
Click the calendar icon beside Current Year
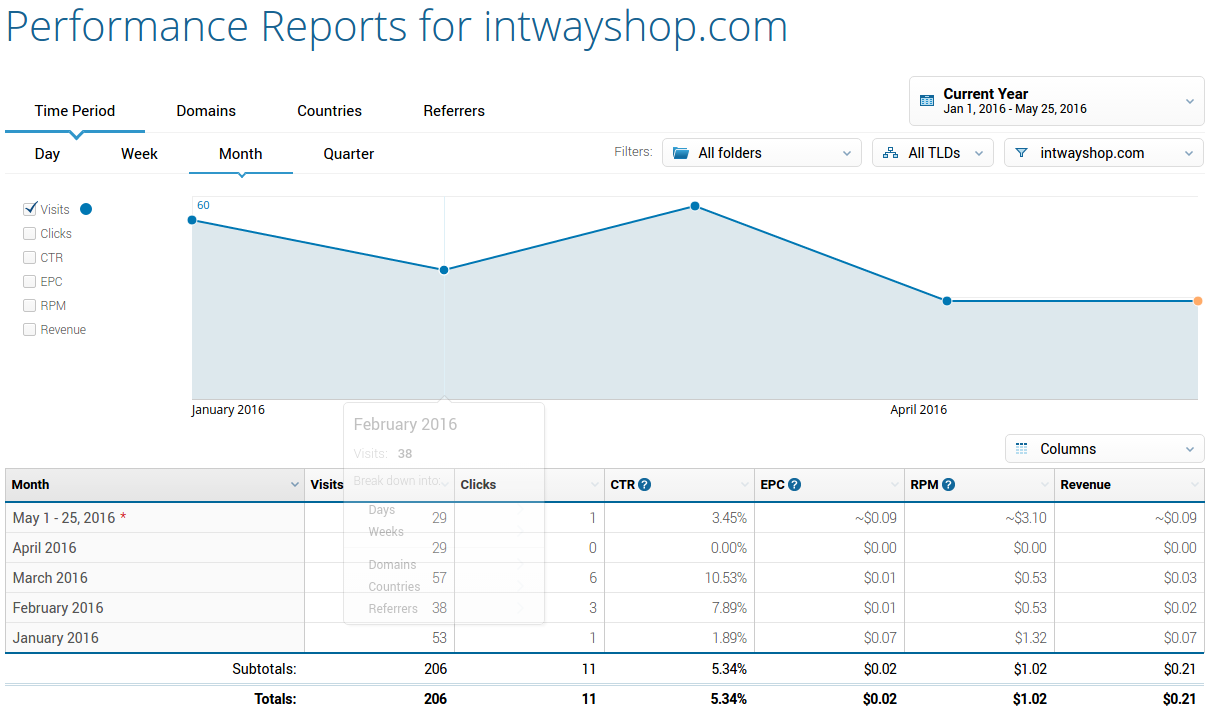point(927,101)
